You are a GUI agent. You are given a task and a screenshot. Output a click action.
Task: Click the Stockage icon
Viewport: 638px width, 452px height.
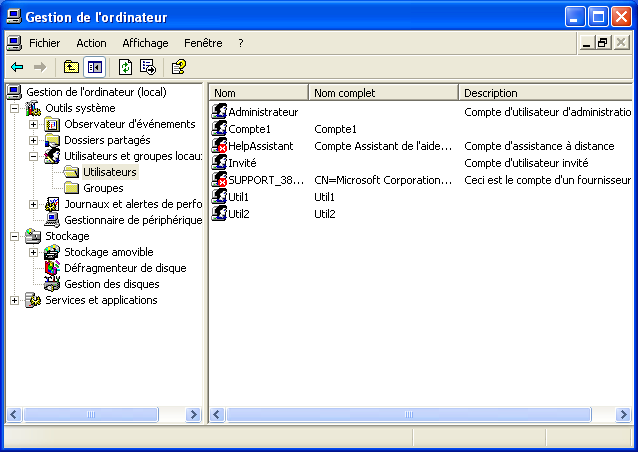coord(33,236)
